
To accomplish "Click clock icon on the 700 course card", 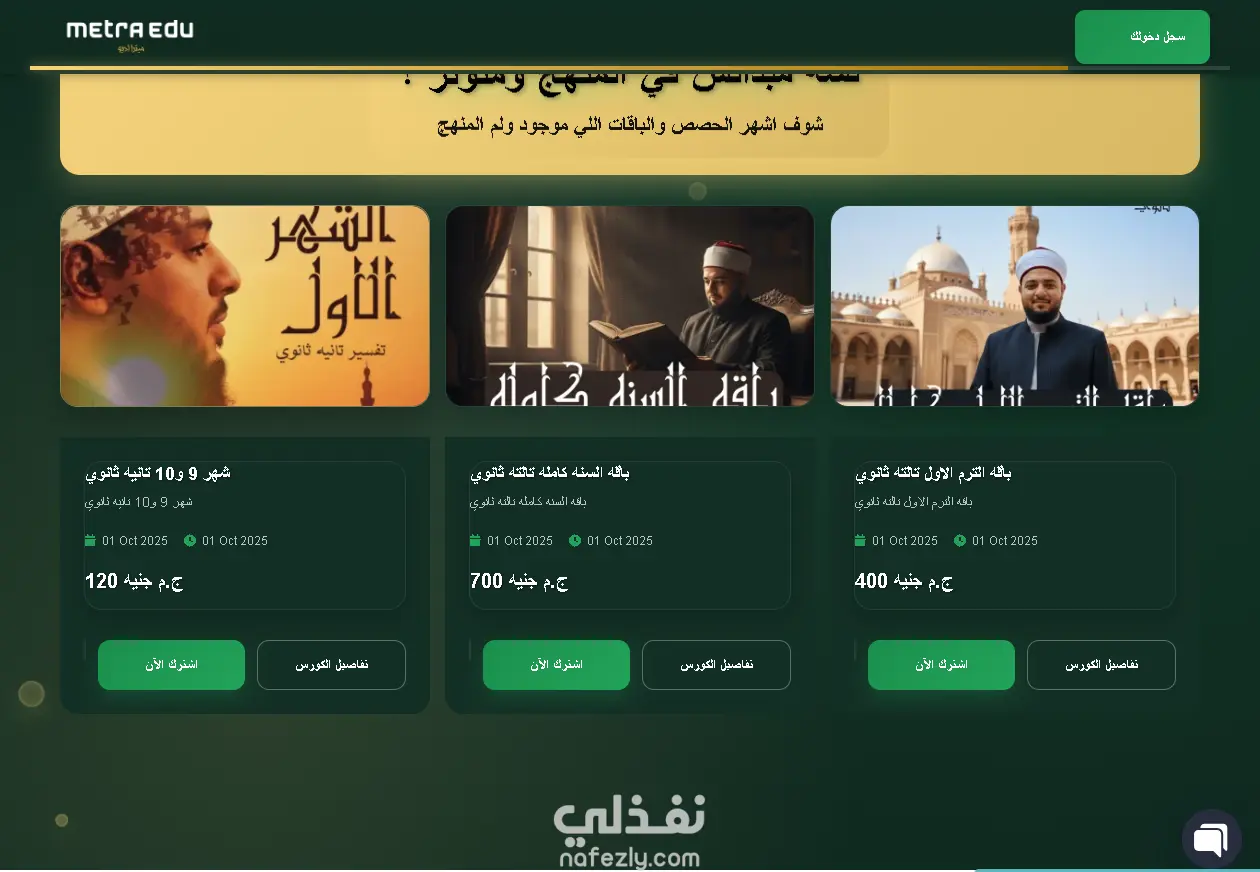I will click(x=575, y=541).
